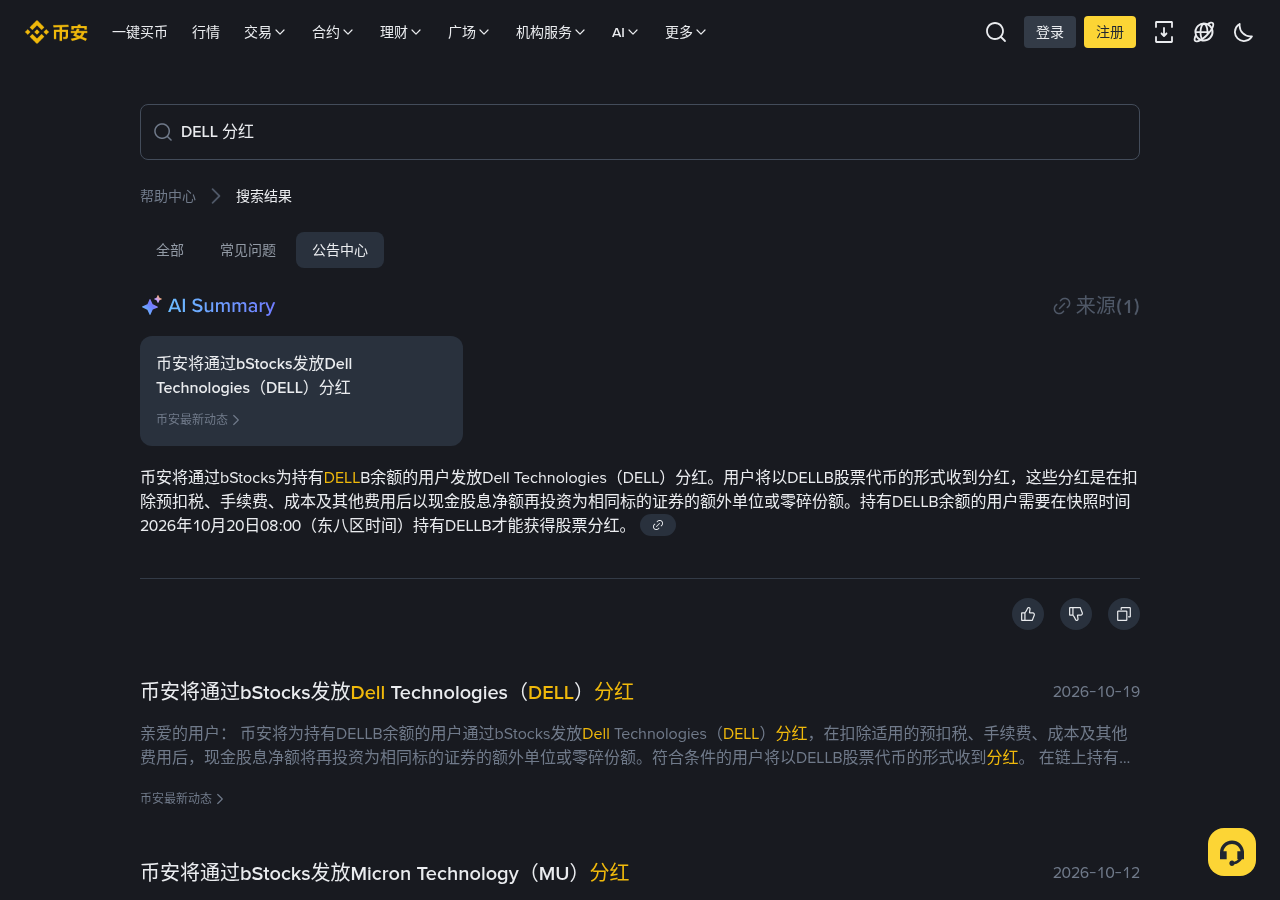Copy the AI summary with the copy icon
This screenshot has height=900, width=1280.
pos(1124,614)
